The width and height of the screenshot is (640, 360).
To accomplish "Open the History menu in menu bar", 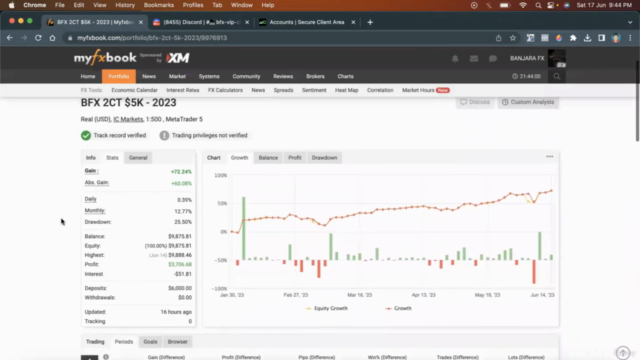I will (x=125, y=5).
